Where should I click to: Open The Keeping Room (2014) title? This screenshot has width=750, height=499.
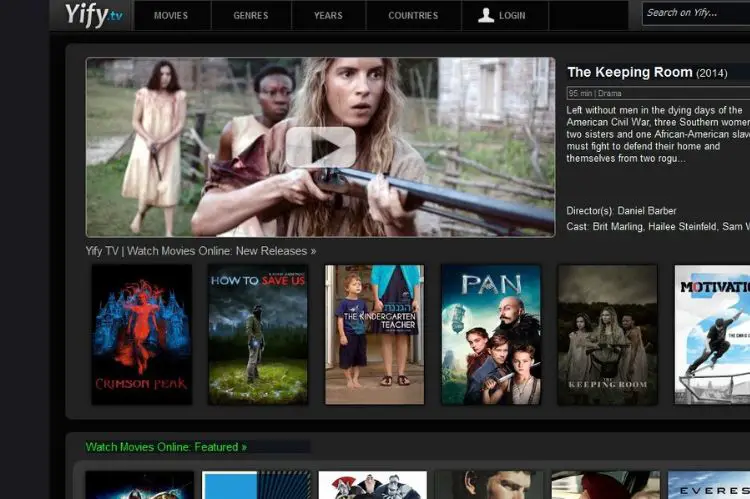click(x=647, y=72)
